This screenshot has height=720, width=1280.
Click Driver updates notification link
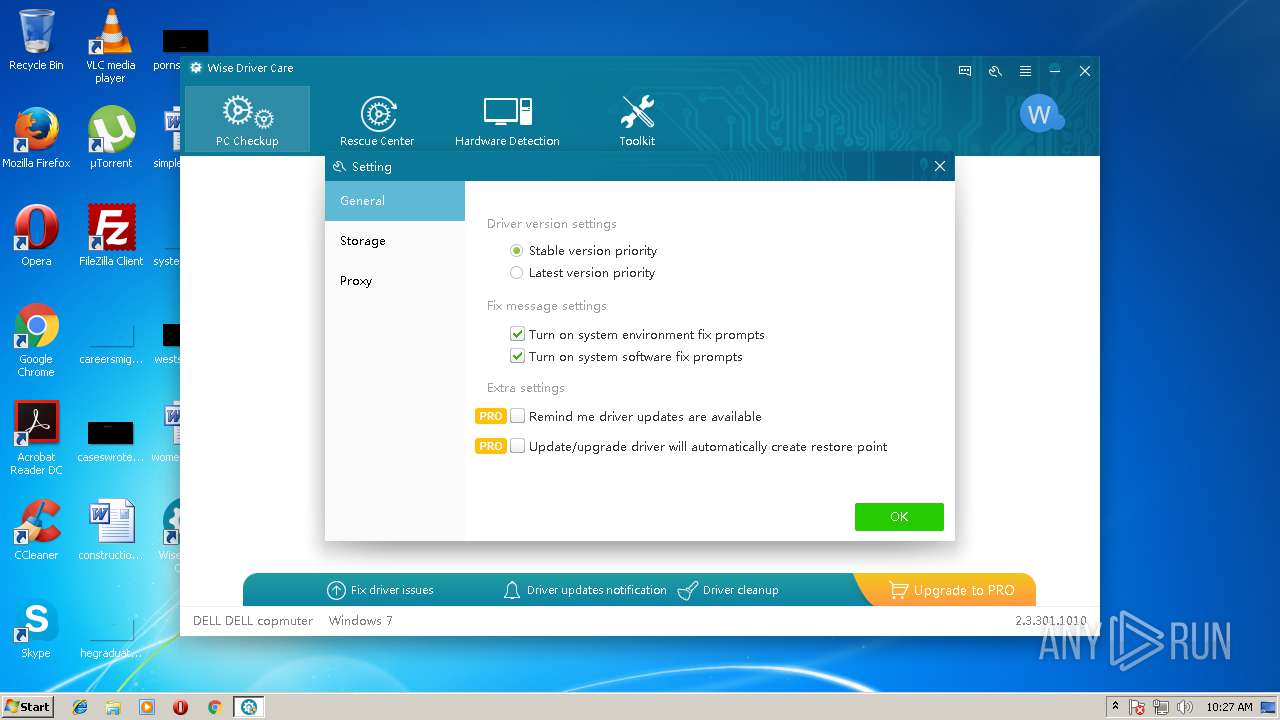[585, 590]
